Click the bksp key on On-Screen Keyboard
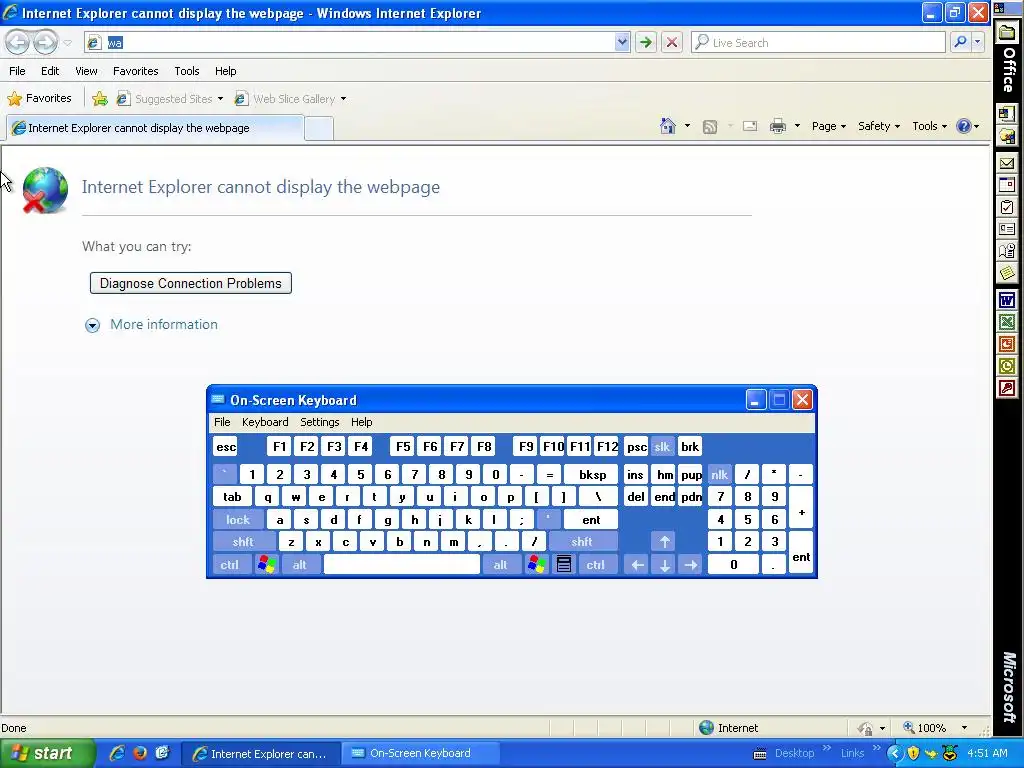This screenshot has width=1024, height=768. point(591,475)
